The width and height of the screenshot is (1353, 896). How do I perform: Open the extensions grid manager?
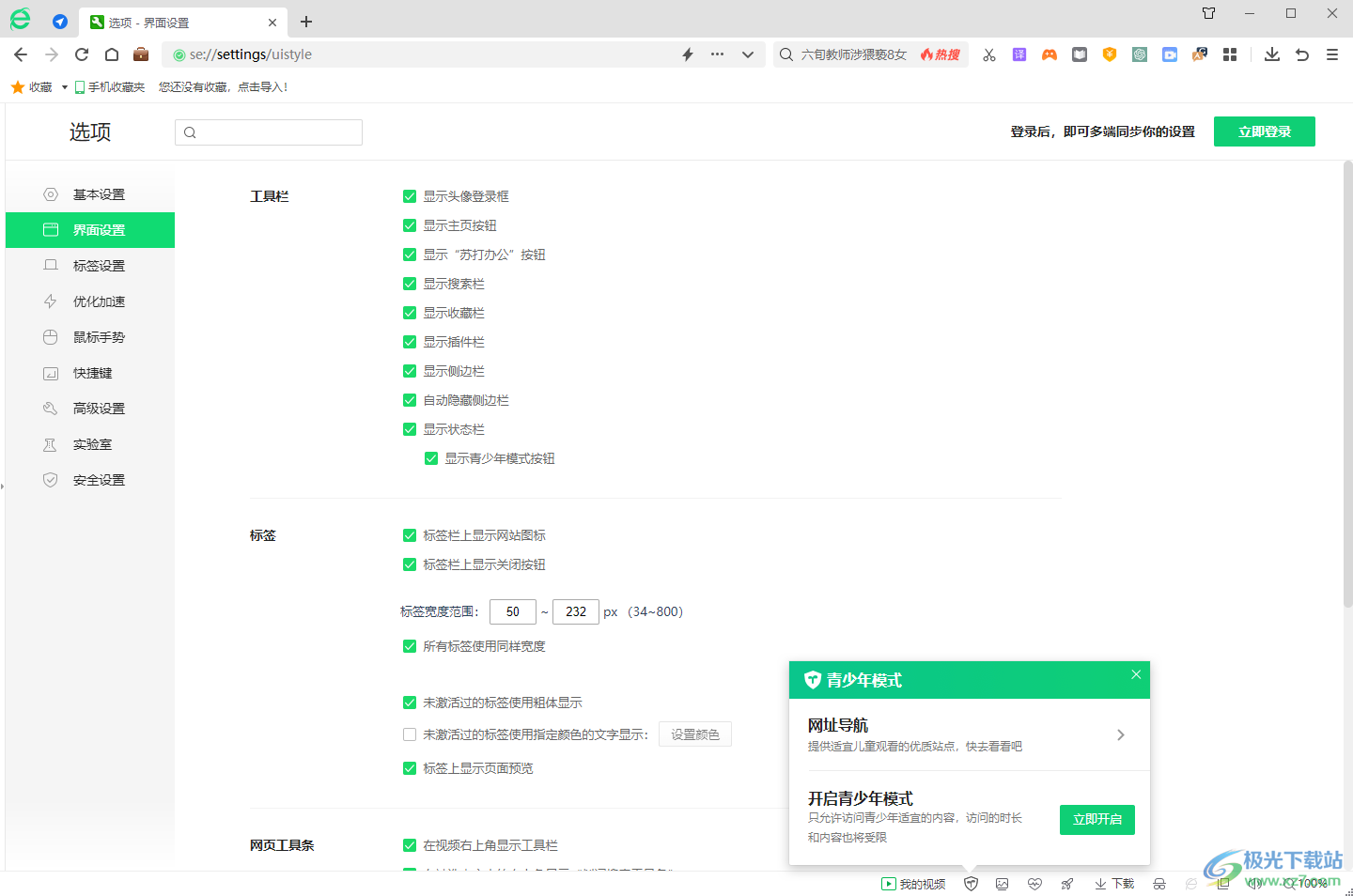[1230, 54]
